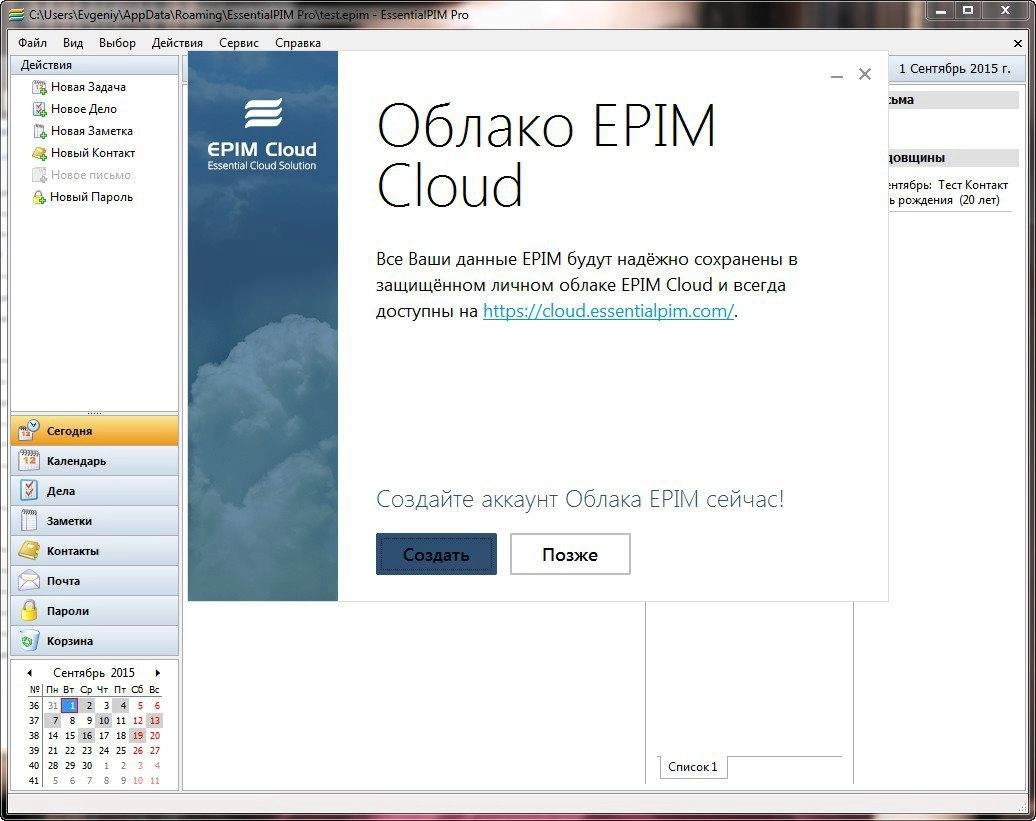
Task: Open Корзина via its recycle bin icon
Action: tap(28, 640)
